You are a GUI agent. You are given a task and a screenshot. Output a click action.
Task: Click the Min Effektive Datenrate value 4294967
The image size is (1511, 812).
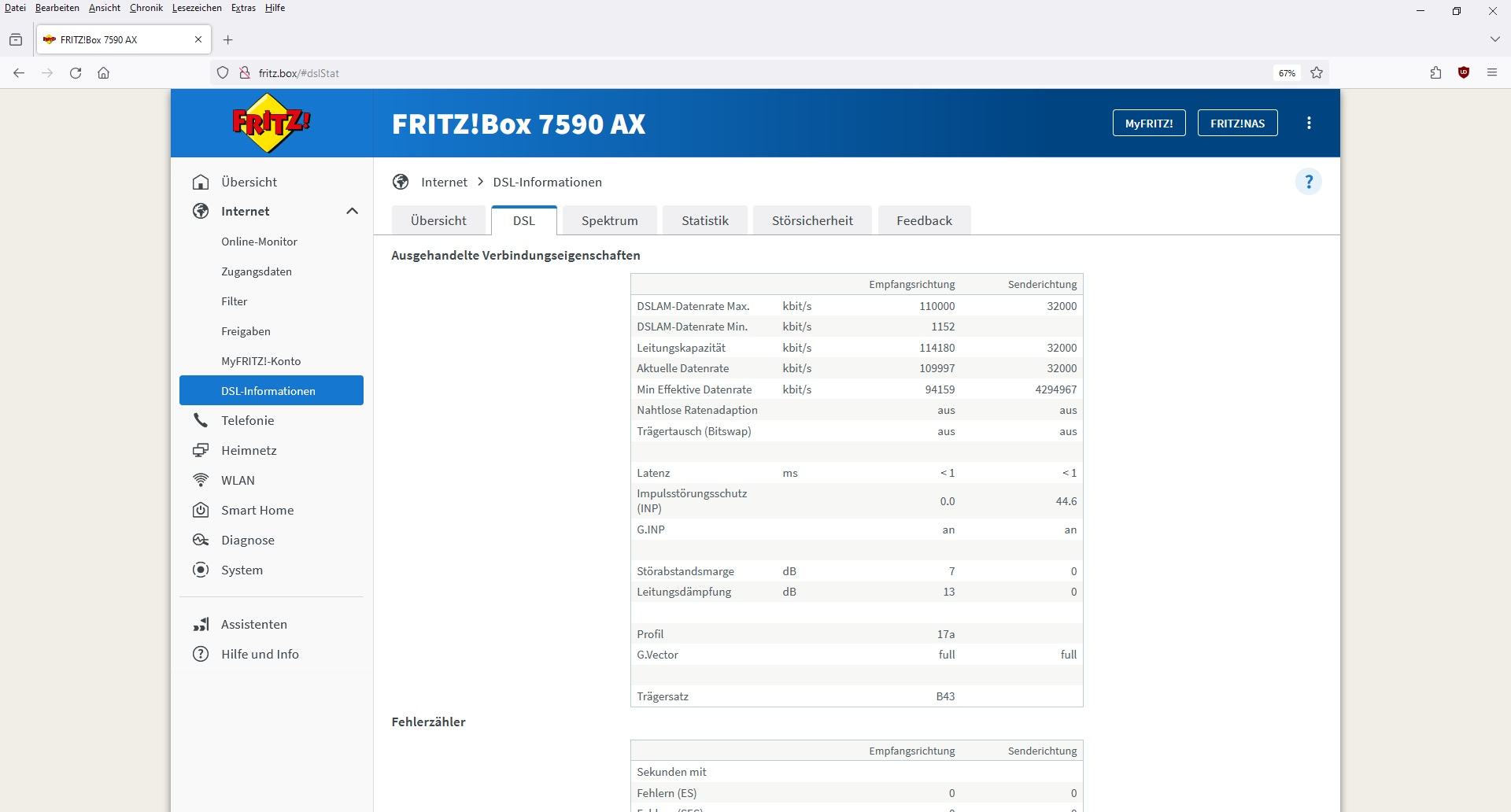click(x=1056, y=389)
